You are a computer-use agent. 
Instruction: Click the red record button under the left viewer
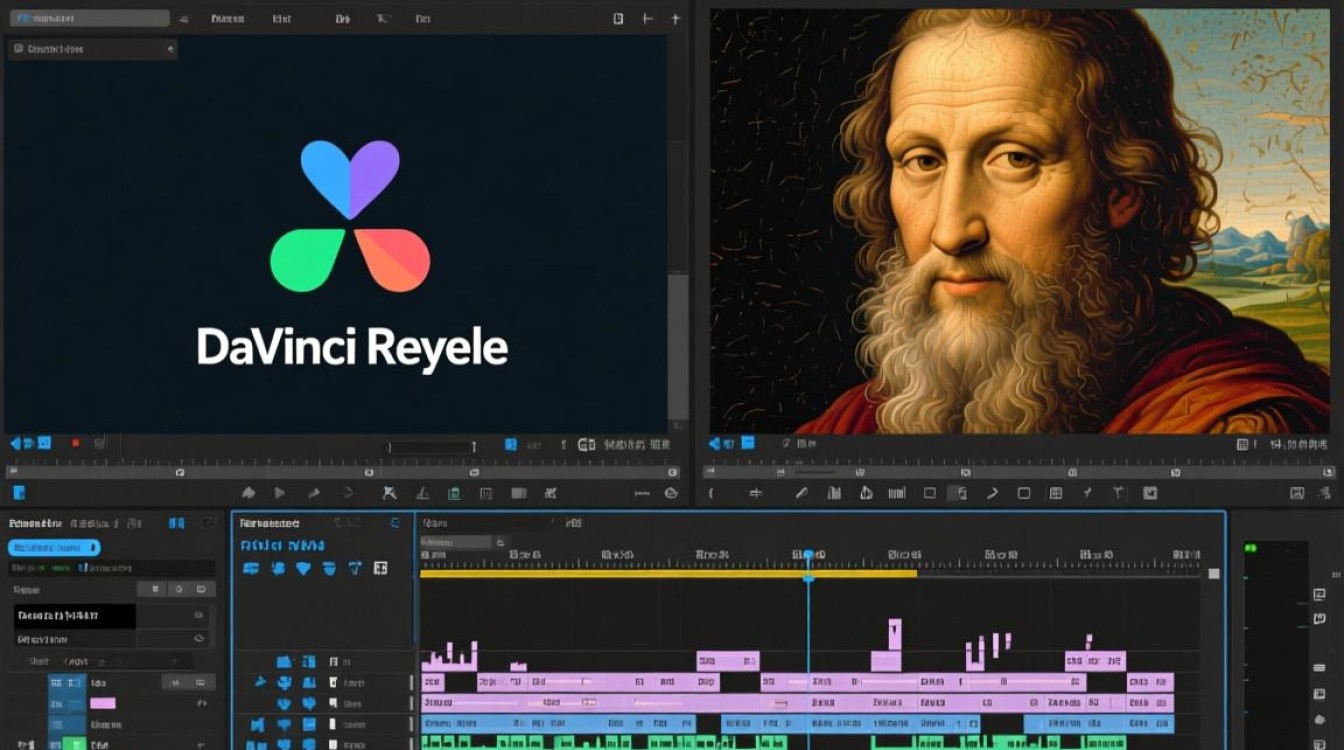(75, 443)
